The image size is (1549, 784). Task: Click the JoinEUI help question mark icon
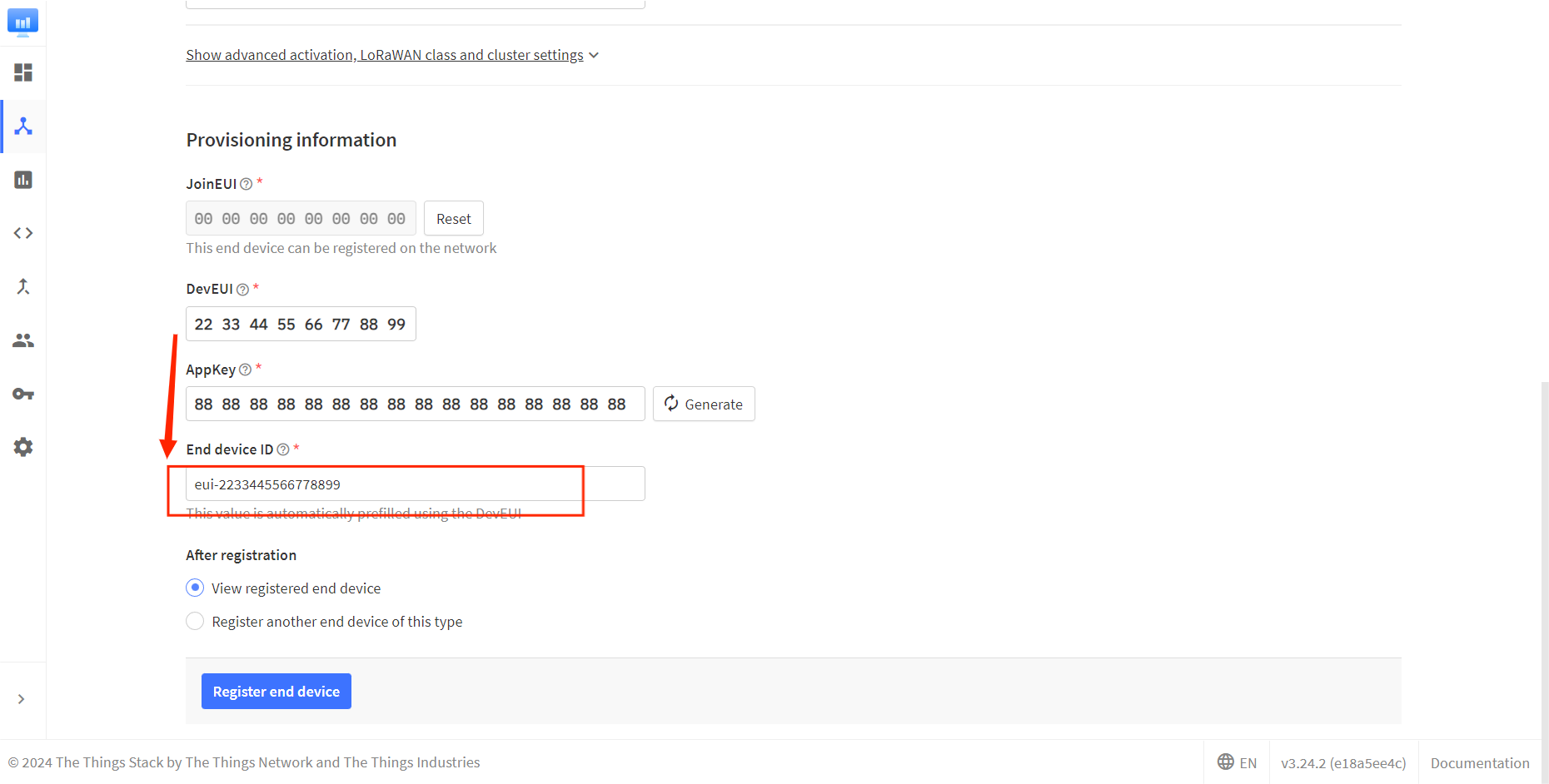tap(246, 184)
